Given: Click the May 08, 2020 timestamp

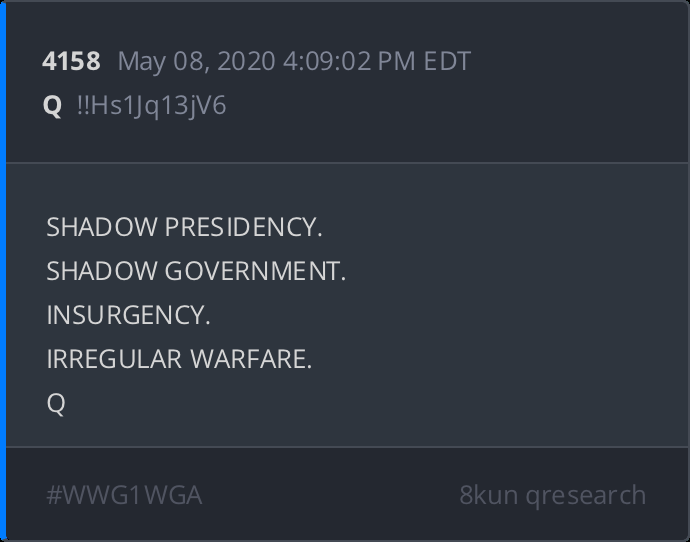Looking at the screenshot, I should click(x=294, y=62).
